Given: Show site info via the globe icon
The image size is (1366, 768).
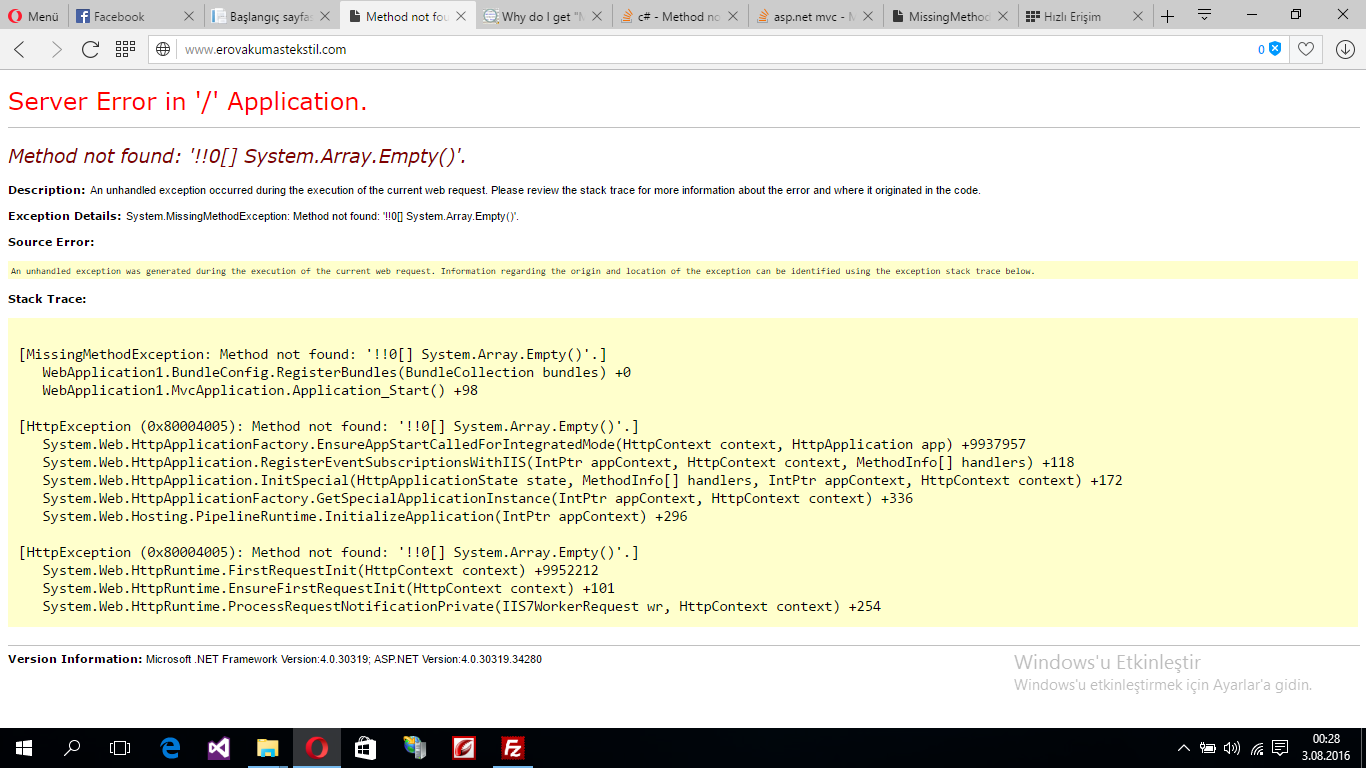Looking at the screenshot, I should tap(164, 49).
